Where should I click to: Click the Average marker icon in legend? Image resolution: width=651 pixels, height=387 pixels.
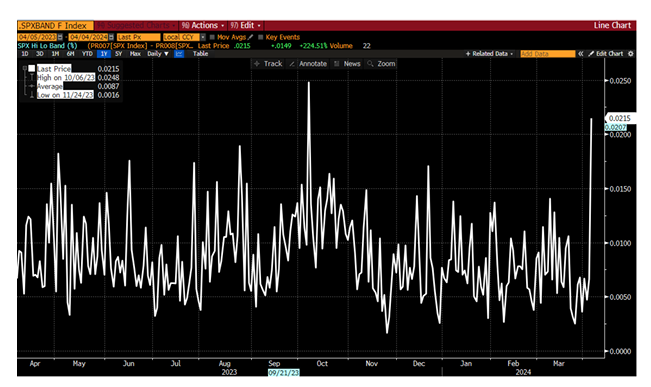click(32, 86)
